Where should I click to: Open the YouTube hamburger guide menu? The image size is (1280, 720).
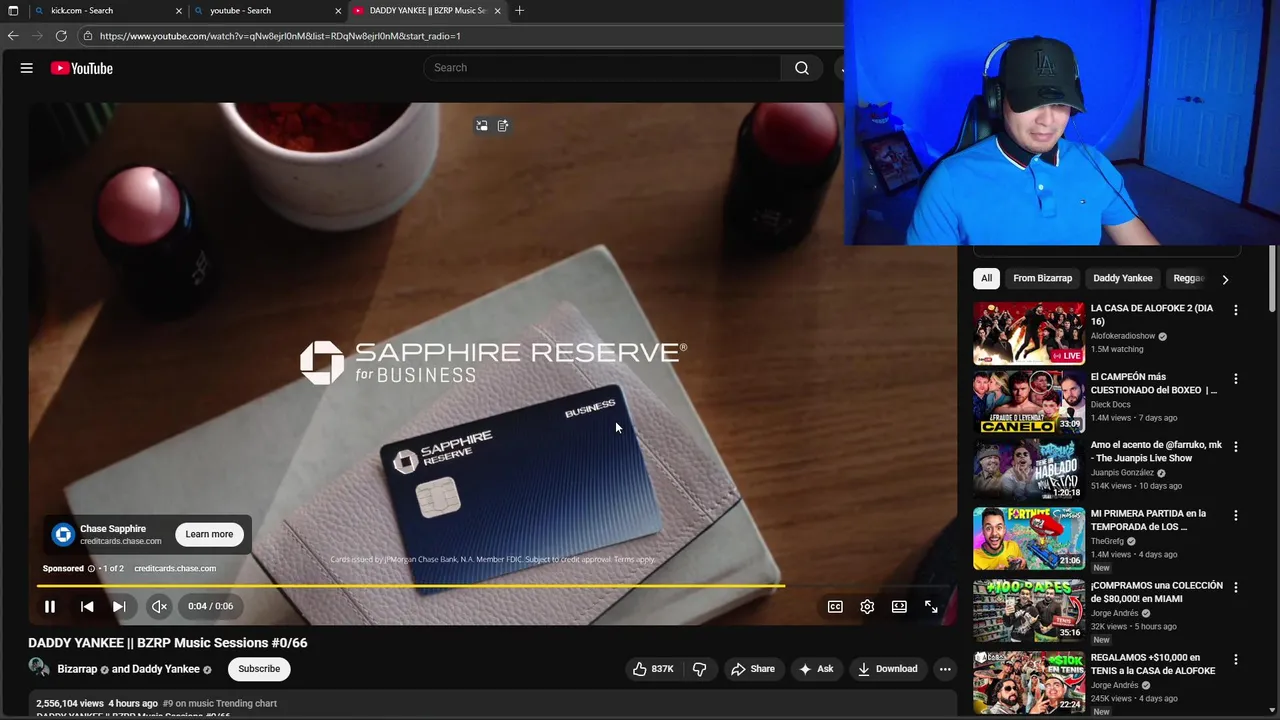pos(27,68)
